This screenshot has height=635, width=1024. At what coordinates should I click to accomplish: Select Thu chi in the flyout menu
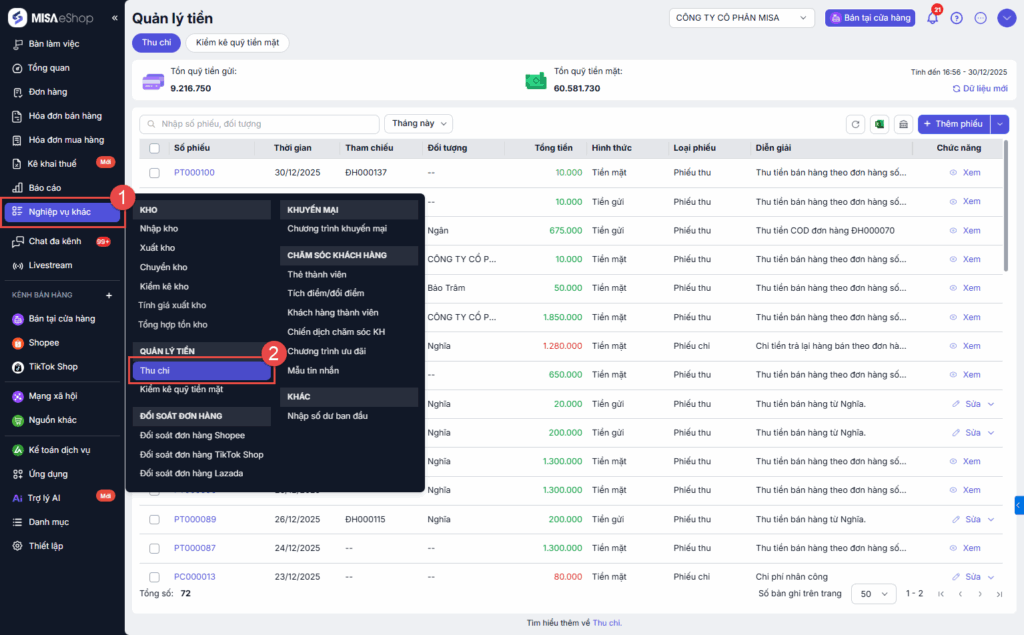tap(201, 370)
